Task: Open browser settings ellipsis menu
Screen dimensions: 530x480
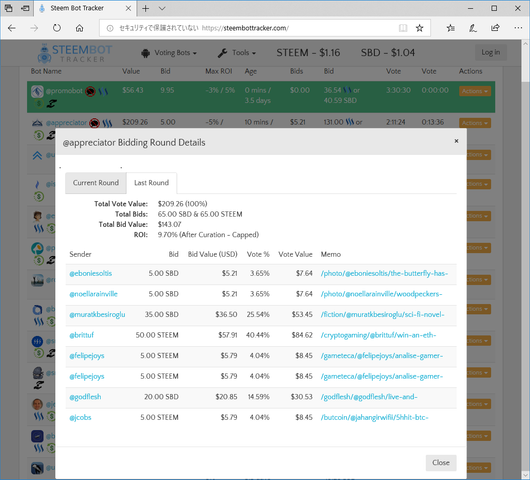Action: (518, 28)
